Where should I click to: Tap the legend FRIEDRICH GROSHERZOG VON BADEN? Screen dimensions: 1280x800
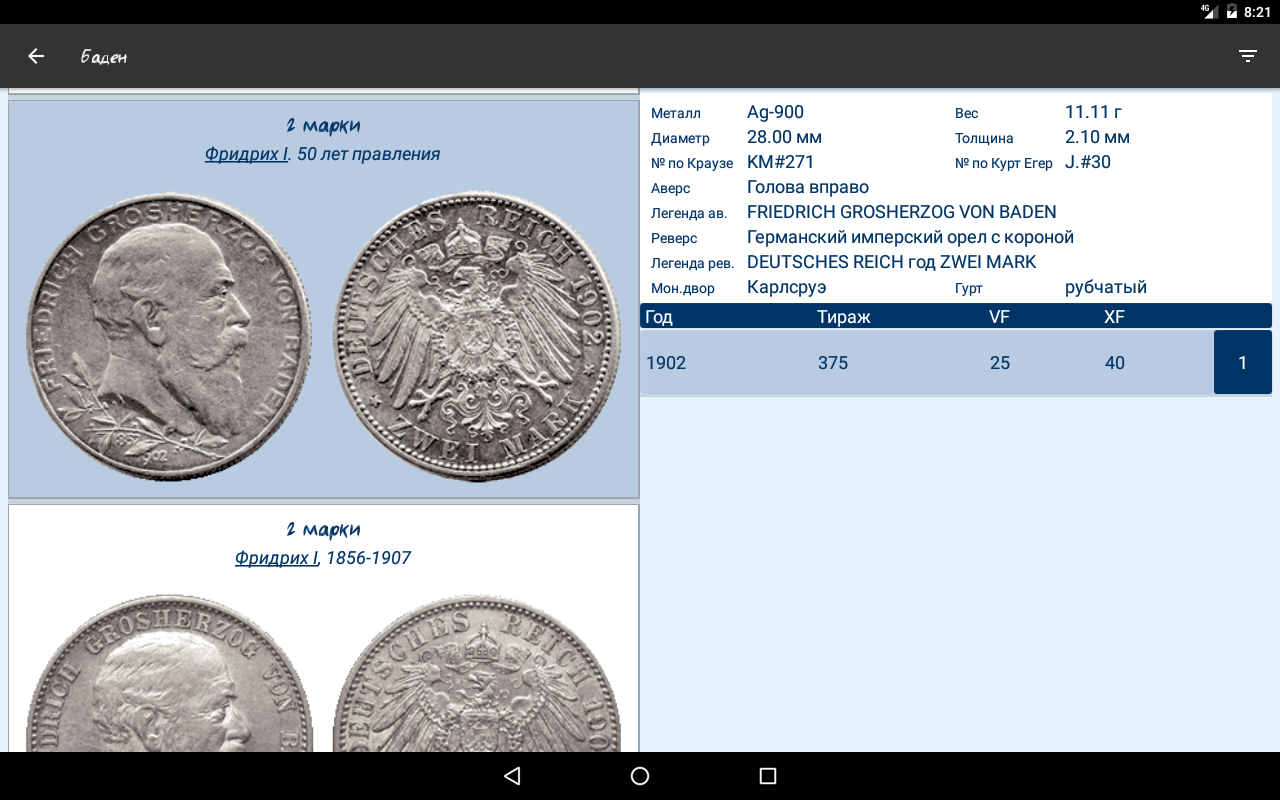coord(902,212)
